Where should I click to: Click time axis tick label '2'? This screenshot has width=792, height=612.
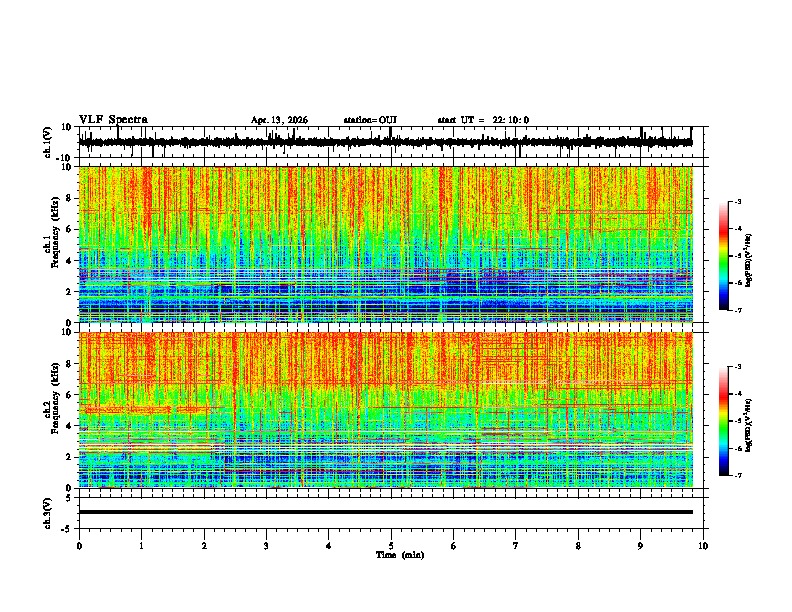[204, 546]
